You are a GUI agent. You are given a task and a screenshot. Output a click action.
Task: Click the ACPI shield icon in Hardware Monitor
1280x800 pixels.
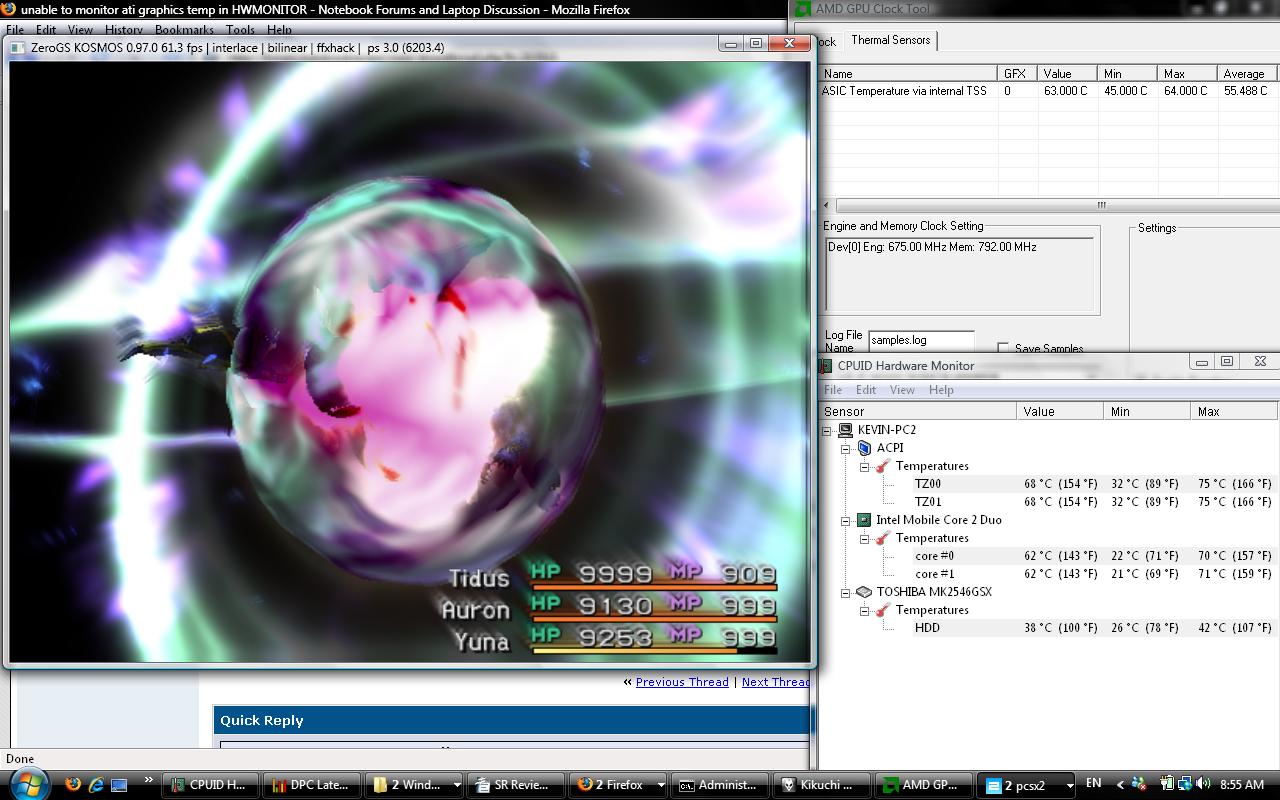click(x=864, y=448)
